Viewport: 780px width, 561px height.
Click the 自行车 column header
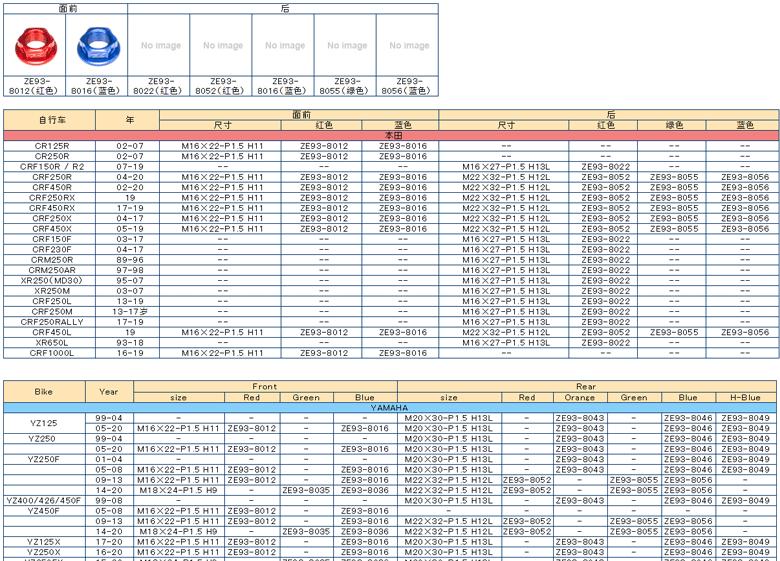[50, 120]
